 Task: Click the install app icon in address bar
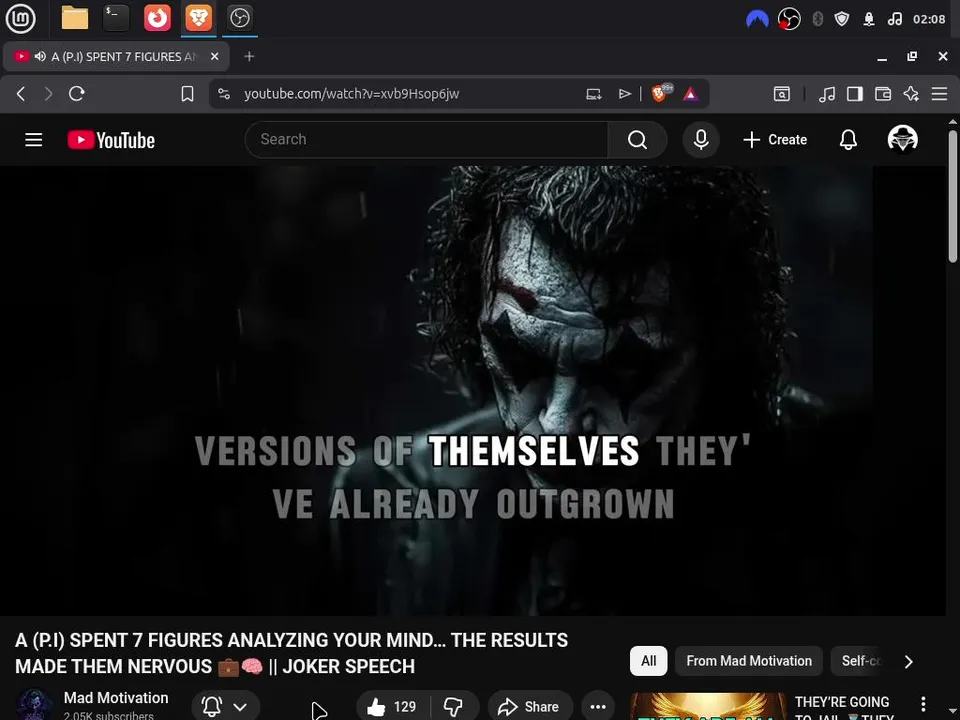click(593, 94)
